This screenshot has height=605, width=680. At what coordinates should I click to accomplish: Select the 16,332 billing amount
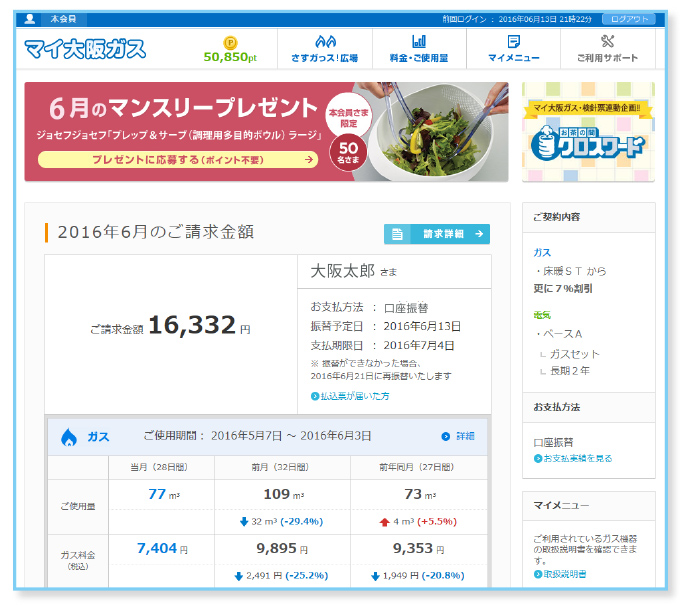coord(192,325)
